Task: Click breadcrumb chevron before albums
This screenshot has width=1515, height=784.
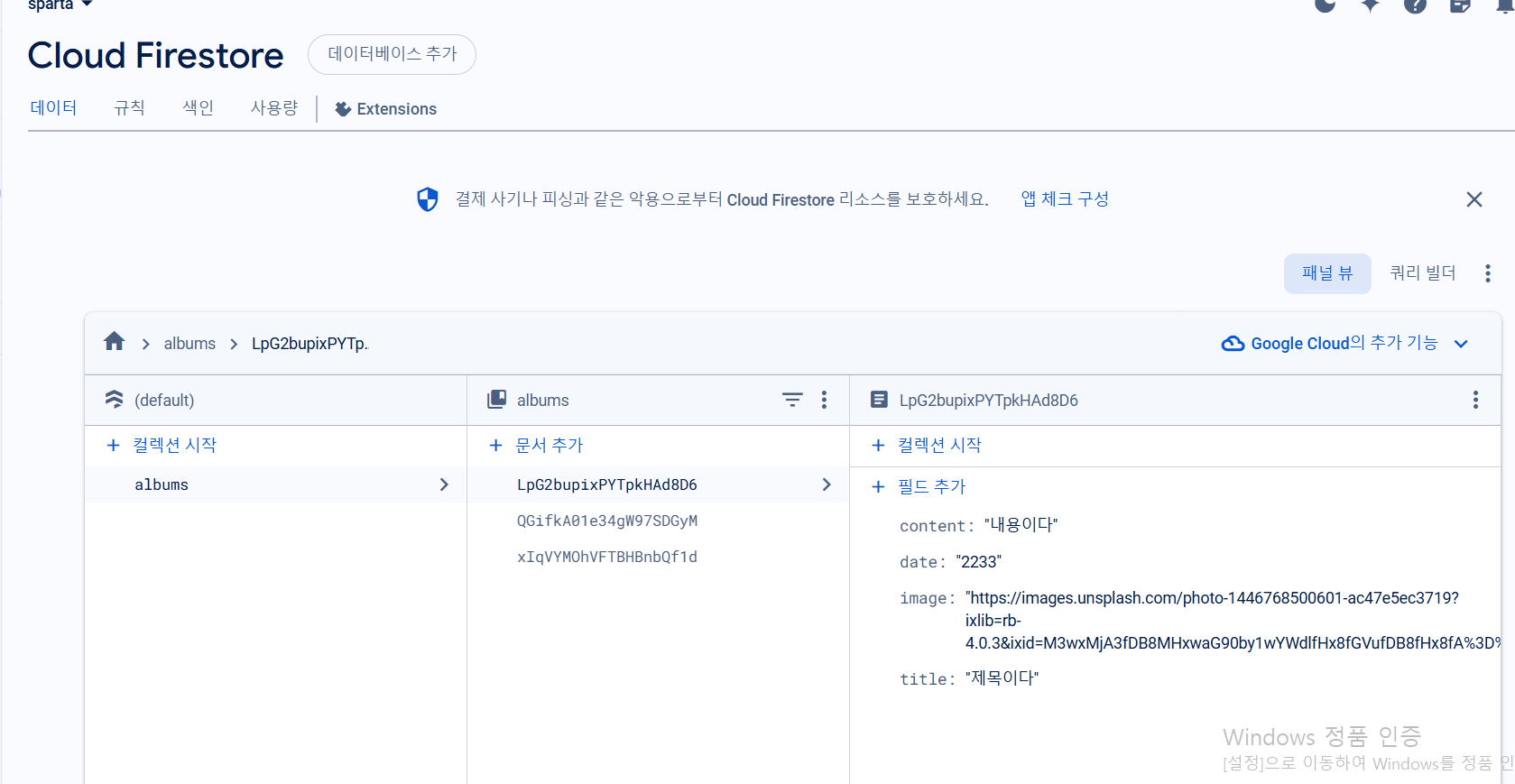Action: click(x=145, y=344)
